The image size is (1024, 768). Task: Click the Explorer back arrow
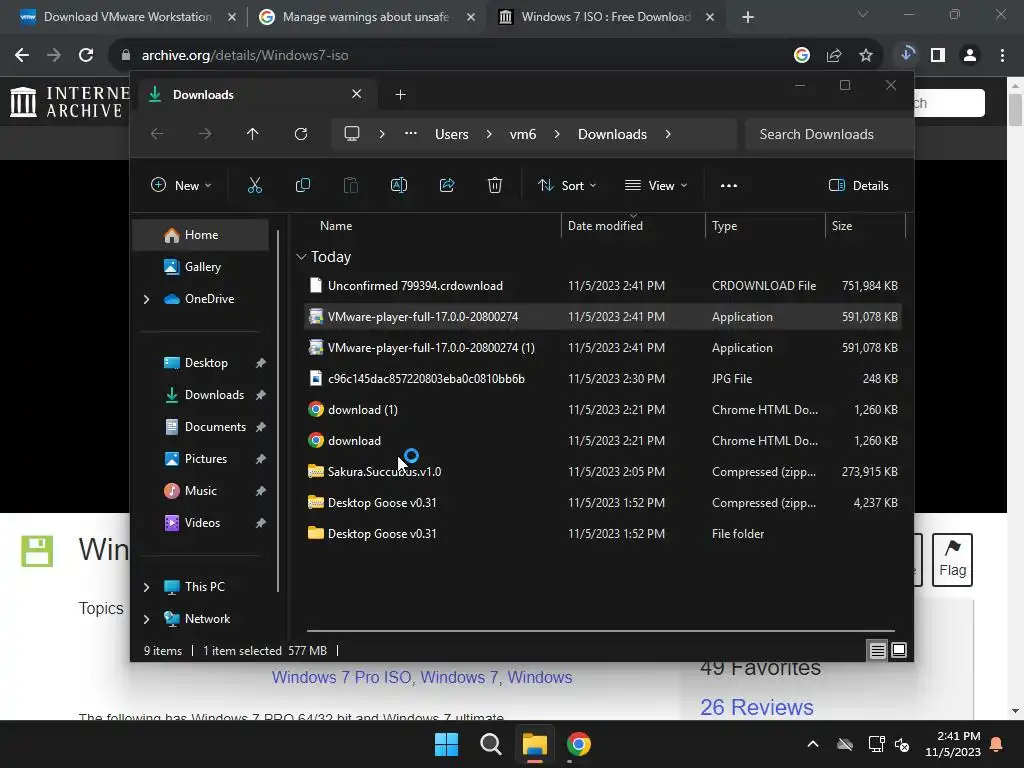[157, 134]
